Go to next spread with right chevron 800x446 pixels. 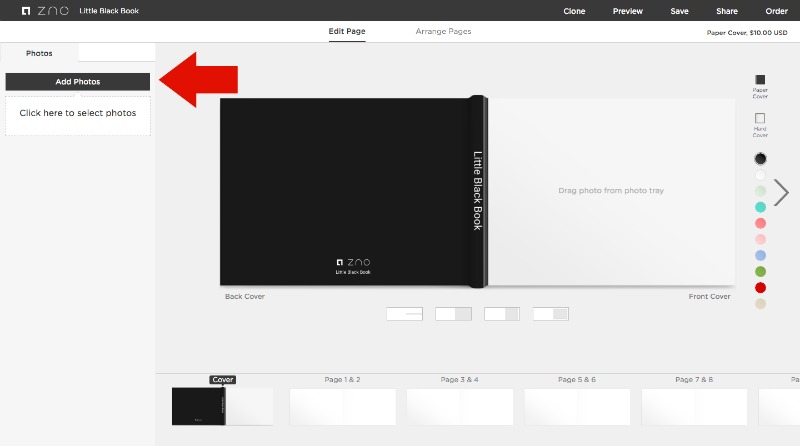pyautogui.click(x=781, y=192)
